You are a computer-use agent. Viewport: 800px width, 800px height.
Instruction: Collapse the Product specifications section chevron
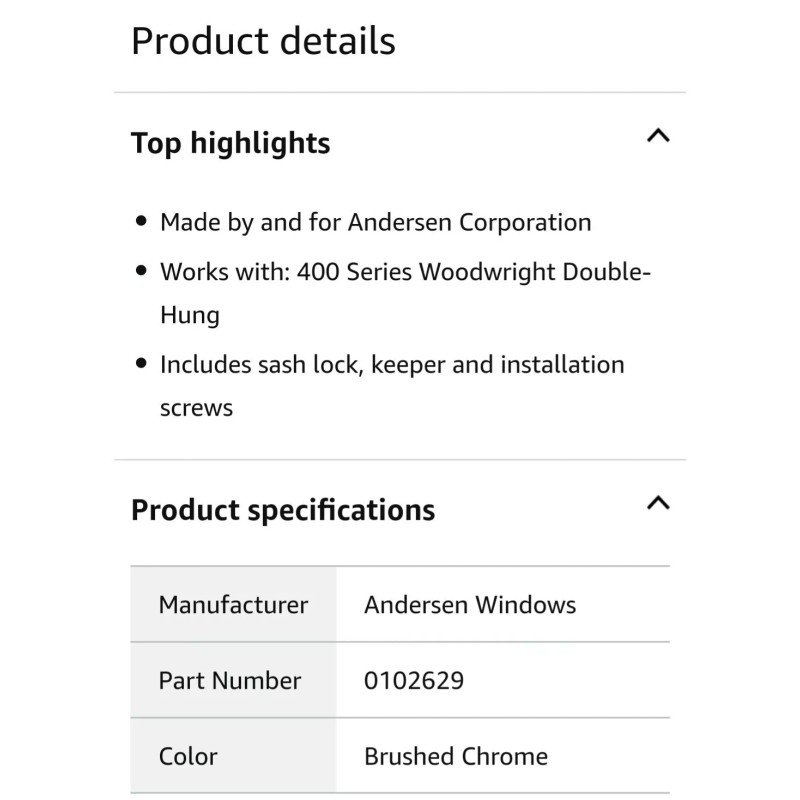(657, 503)
